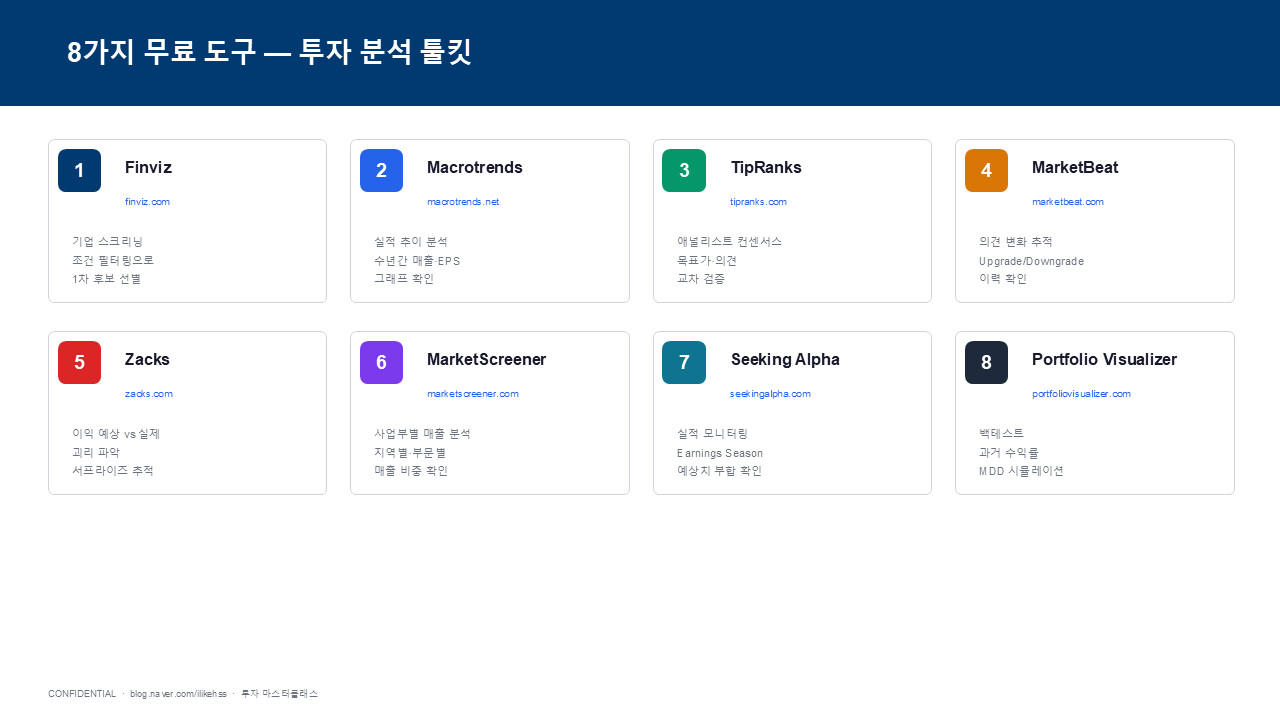Open the tipranks.com link
This screenshot has width=1280, height=720.
[x=758, y=202]
